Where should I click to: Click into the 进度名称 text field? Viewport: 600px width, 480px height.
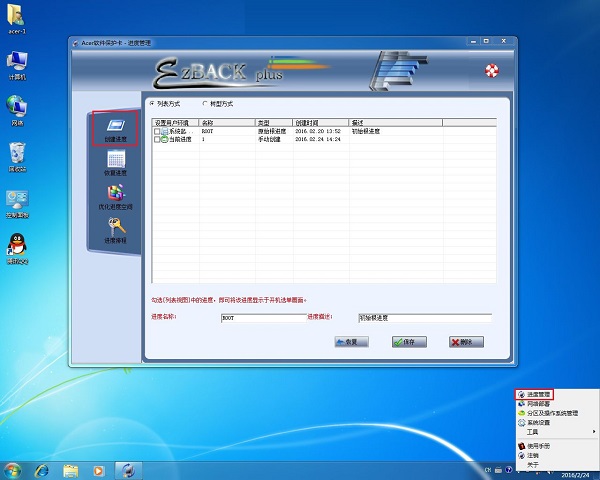click(x=262, y=317)
